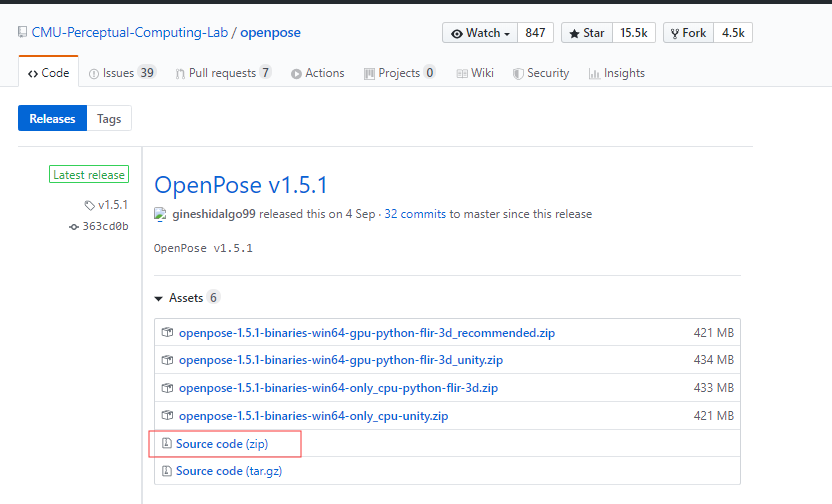Image resolution: width=832 pixels, height=504 pixels.
Task: Visit gineshidalgo99's profile link
Action: click(214, 214)
